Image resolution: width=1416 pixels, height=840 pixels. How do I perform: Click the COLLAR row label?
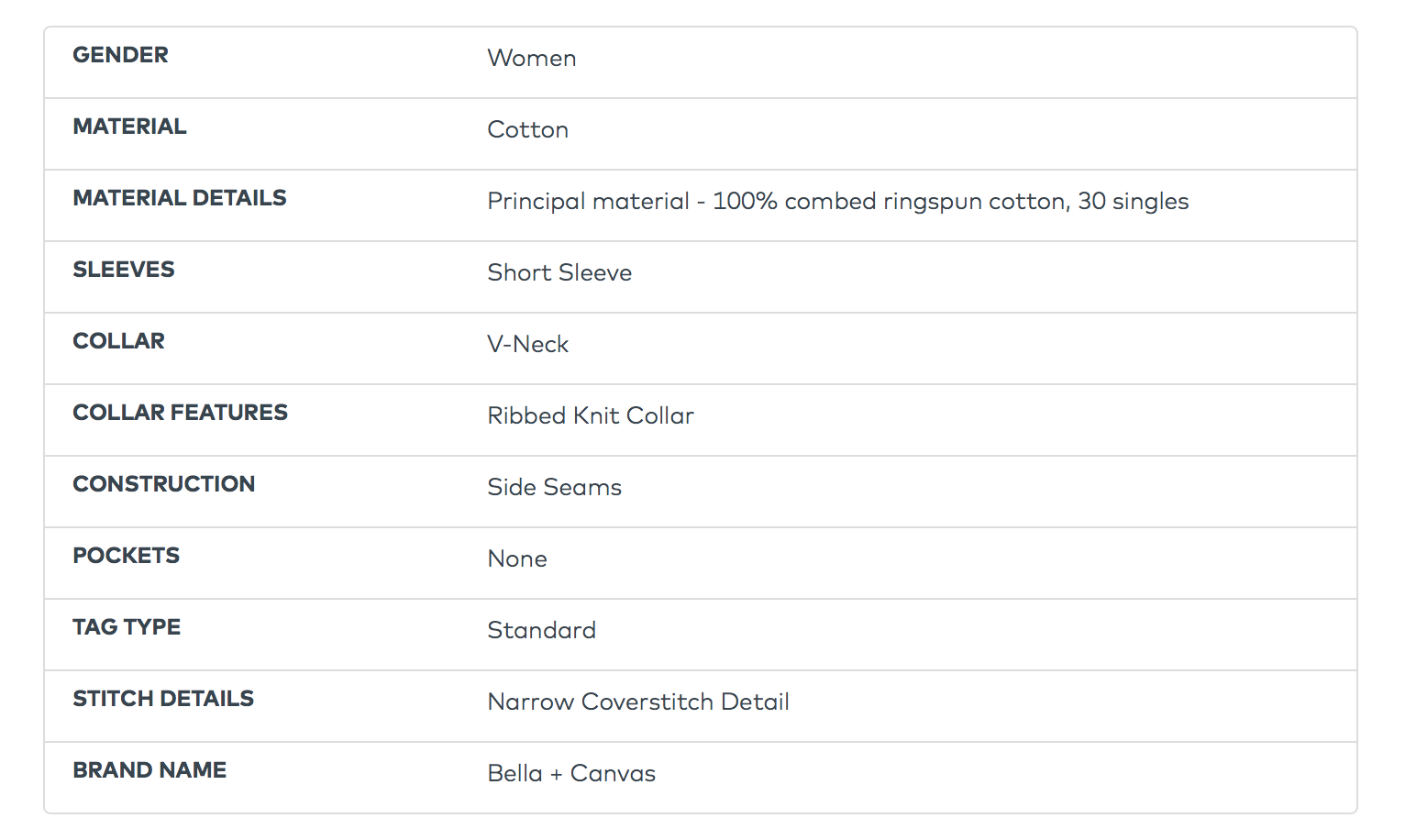pyautogui.click(x=118, y=341)
